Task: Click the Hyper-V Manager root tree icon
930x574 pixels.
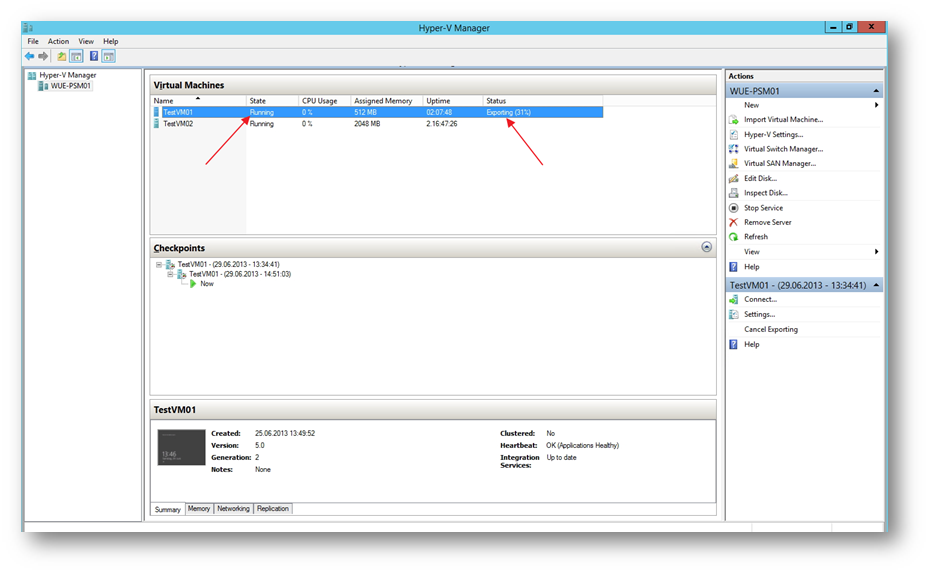Action: 32,75
